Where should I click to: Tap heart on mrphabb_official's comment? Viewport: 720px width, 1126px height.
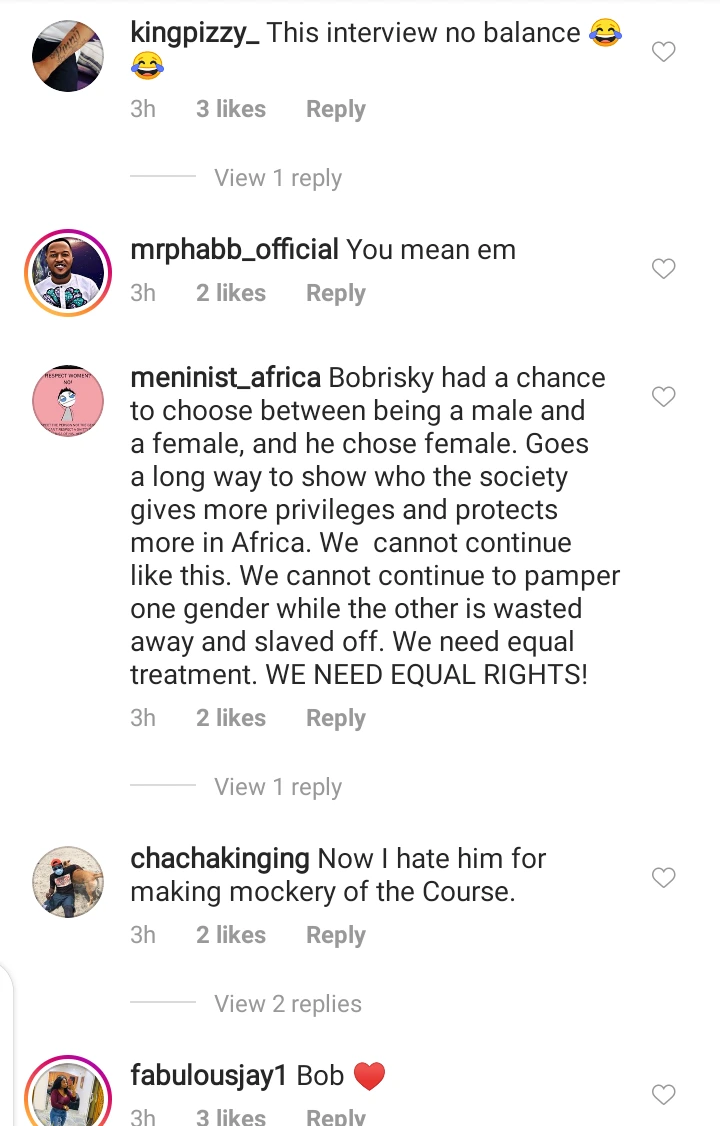click(664, 268)
